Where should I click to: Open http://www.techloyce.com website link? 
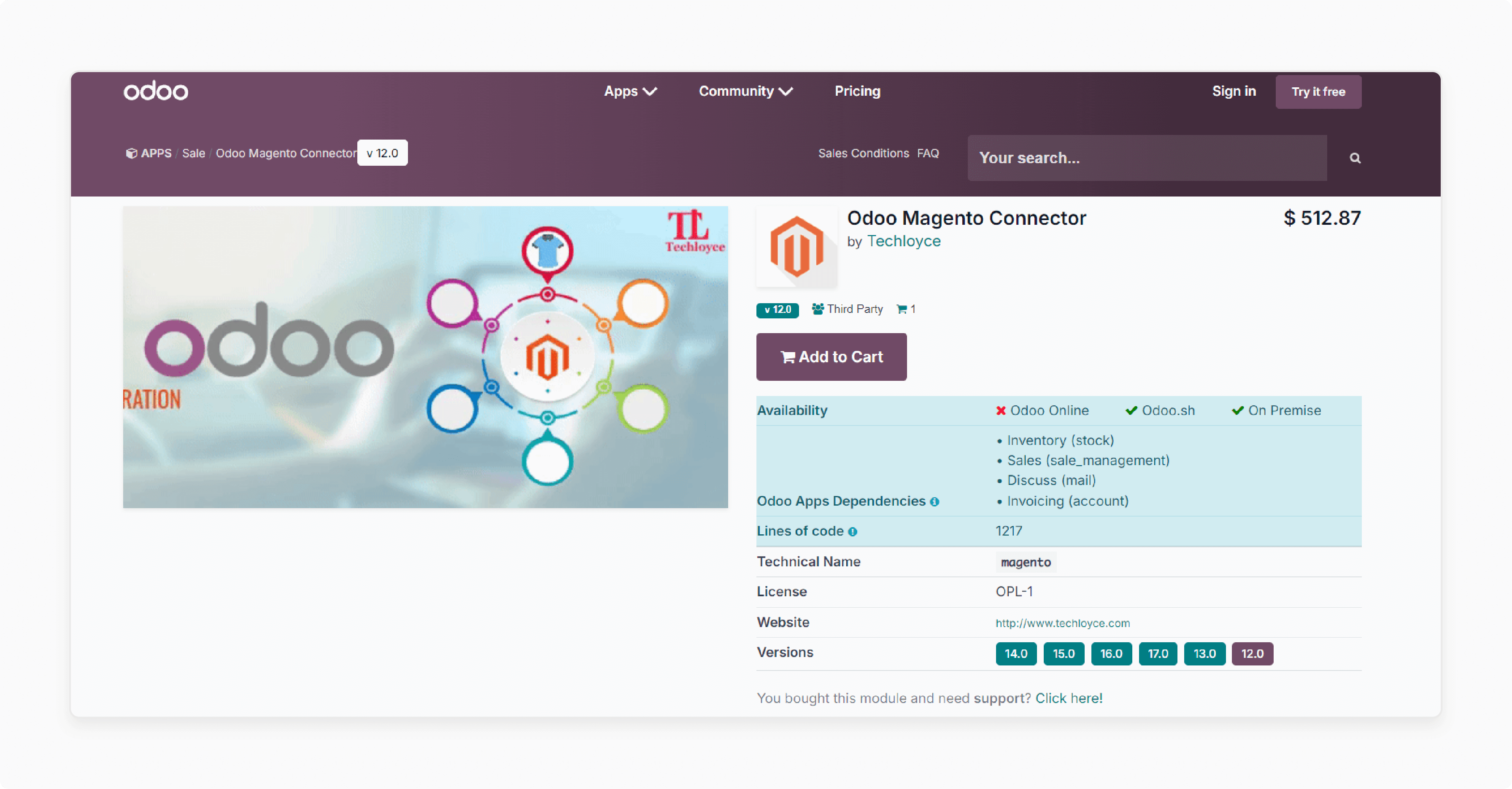[x=1062, y=623]
